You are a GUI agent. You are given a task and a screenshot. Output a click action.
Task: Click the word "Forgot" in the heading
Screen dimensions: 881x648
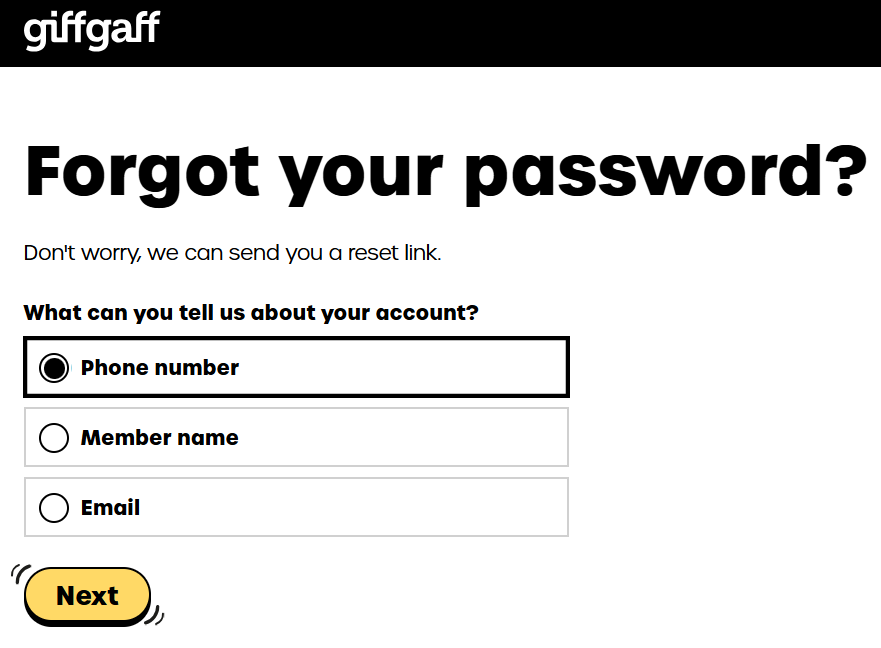(142, 170)
